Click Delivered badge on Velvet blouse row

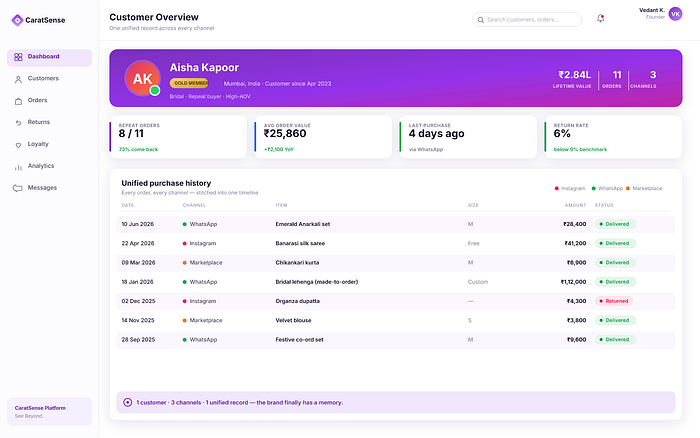pos(616,320)
